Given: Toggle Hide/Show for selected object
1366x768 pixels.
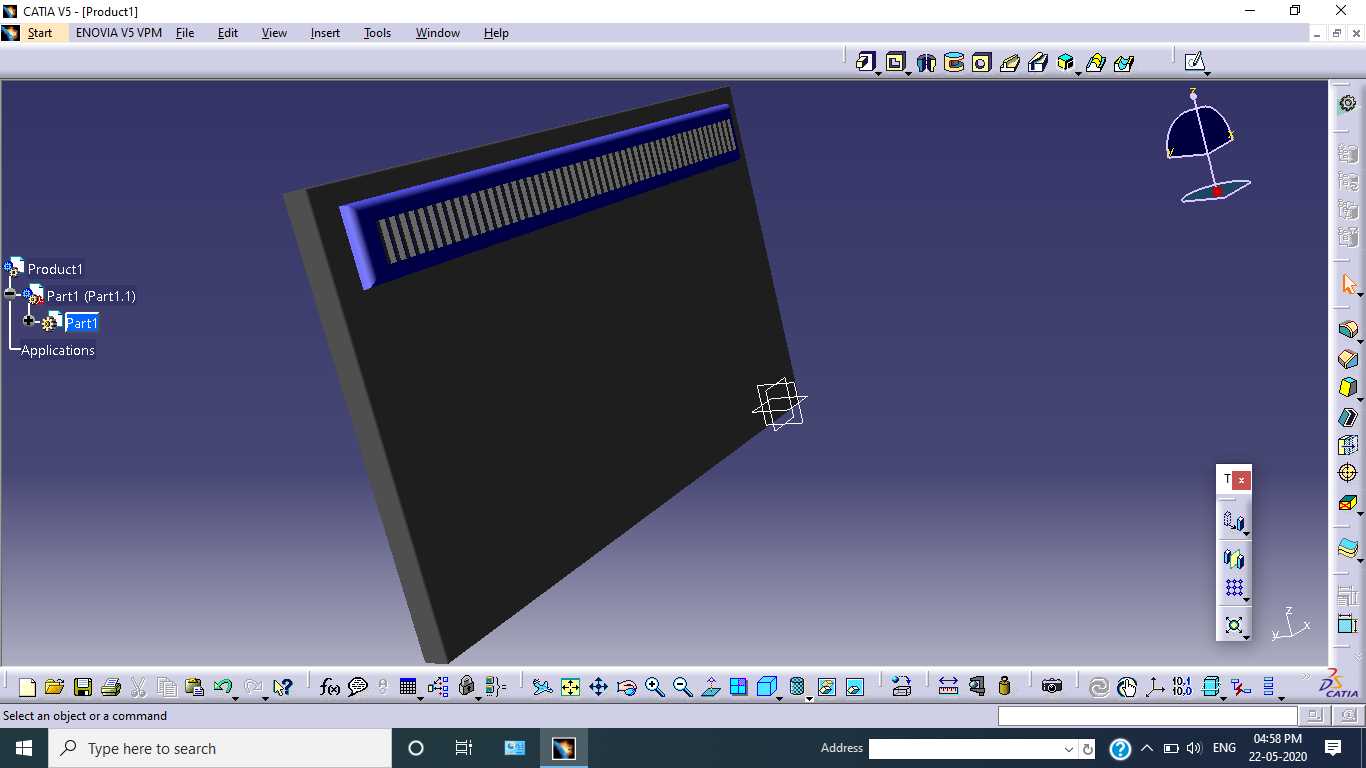Looking at the screenshot, I should click(827, 687).
